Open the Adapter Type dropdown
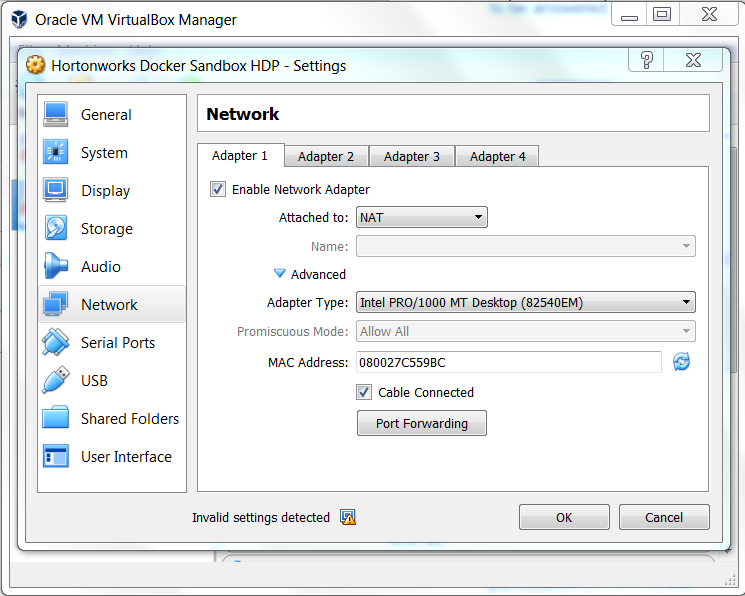This screenshot has width=745, height=596. pos(526,302)
